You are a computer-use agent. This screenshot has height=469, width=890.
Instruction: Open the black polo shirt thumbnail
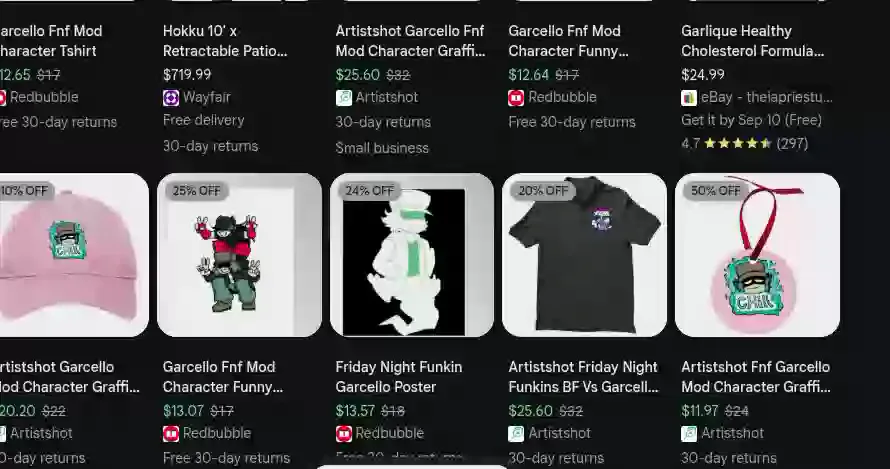coord(585,255)
